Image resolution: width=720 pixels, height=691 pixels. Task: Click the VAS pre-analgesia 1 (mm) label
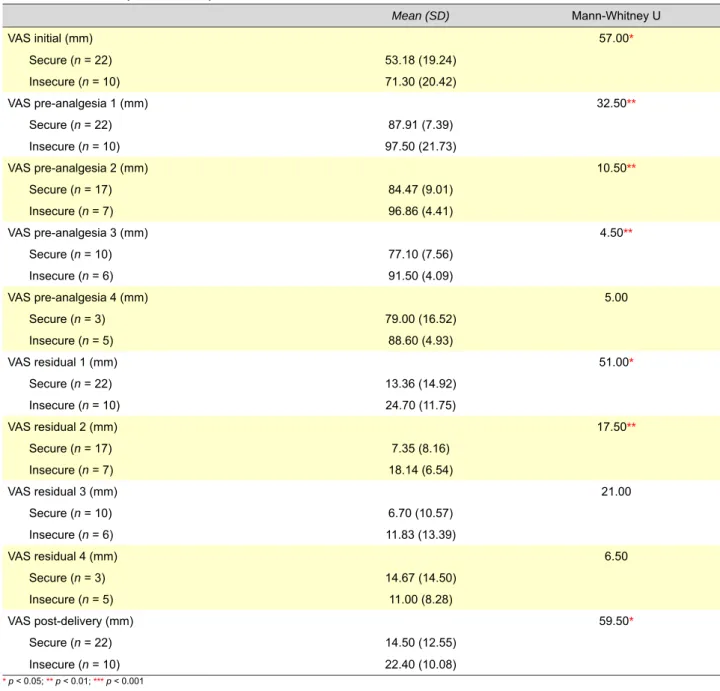tap(78, 103)
